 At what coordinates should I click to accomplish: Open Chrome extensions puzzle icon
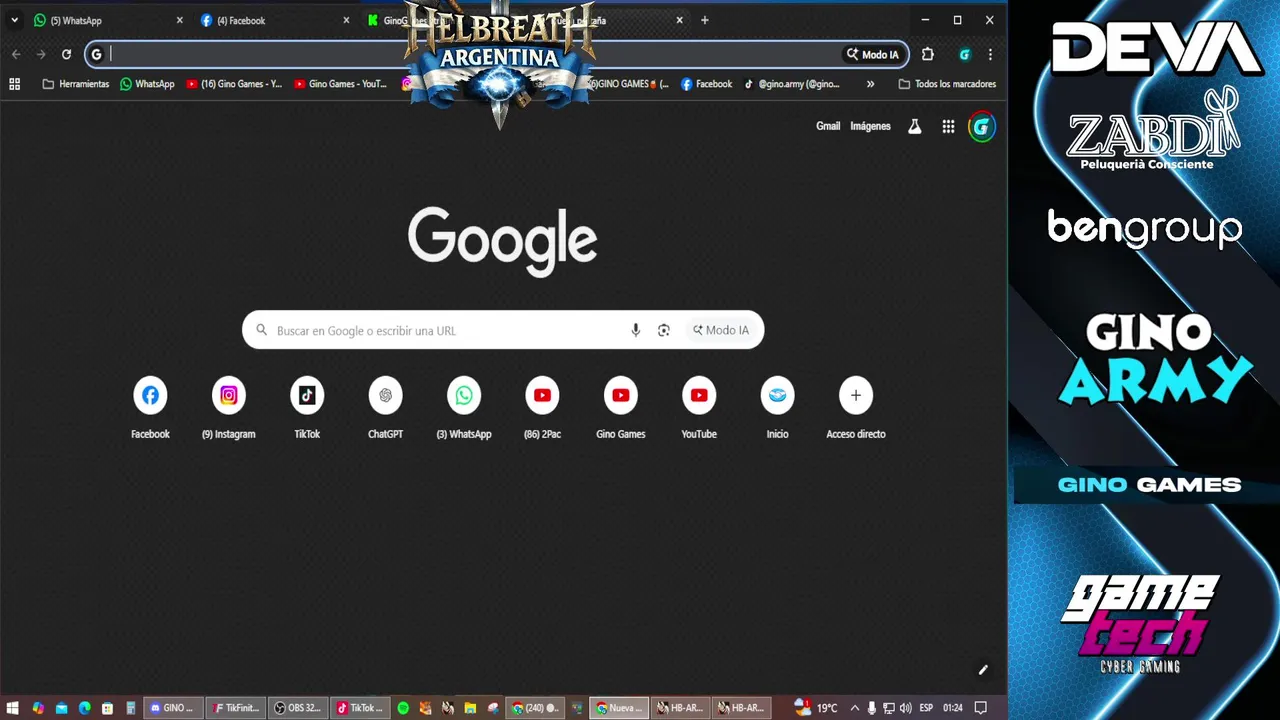927,54
